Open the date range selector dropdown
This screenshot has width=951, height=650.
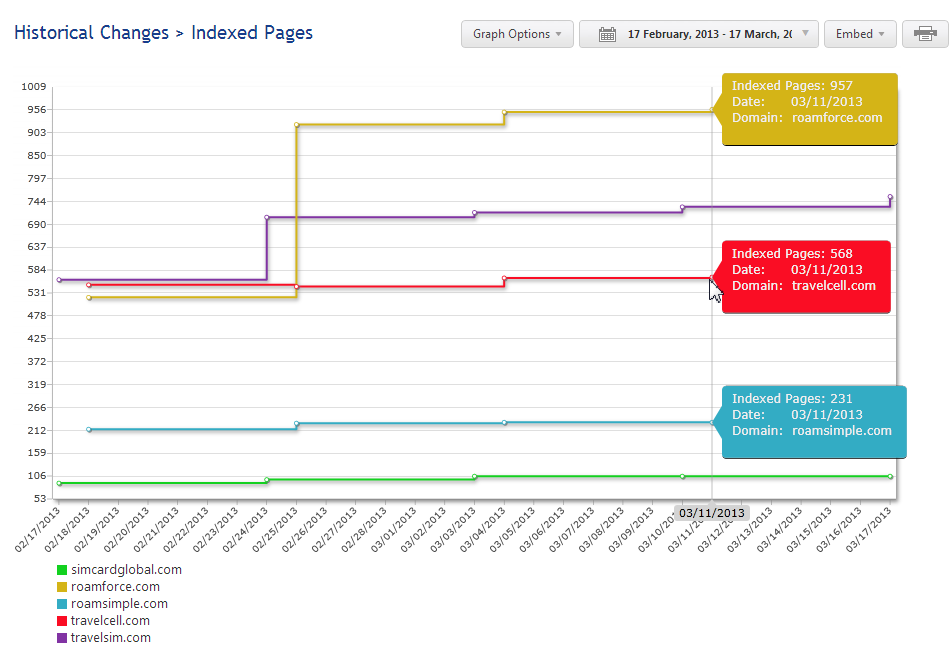pos(699,34)
